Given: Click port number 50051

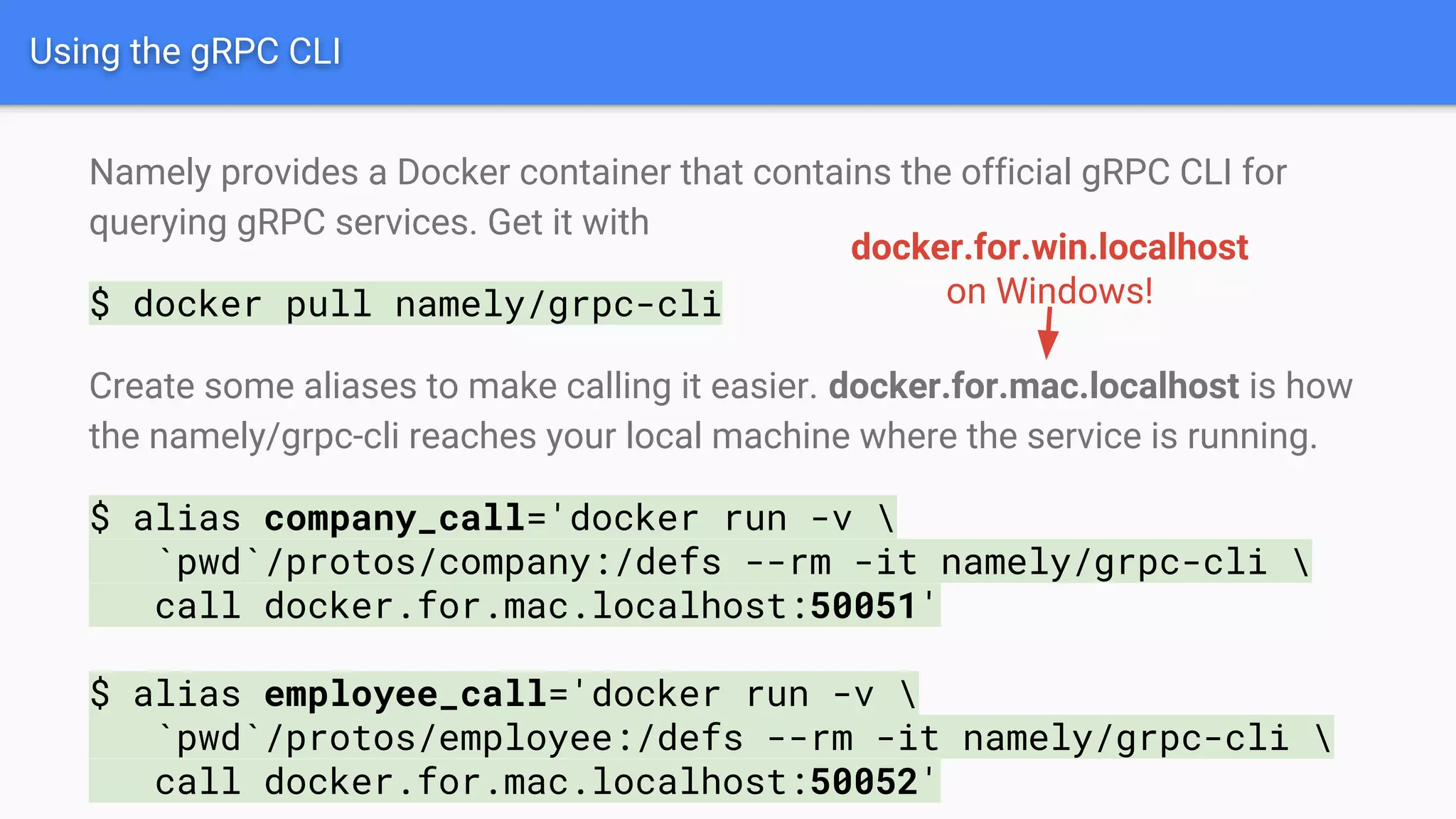Looking at the screenshot, I should tap(863, 606).
